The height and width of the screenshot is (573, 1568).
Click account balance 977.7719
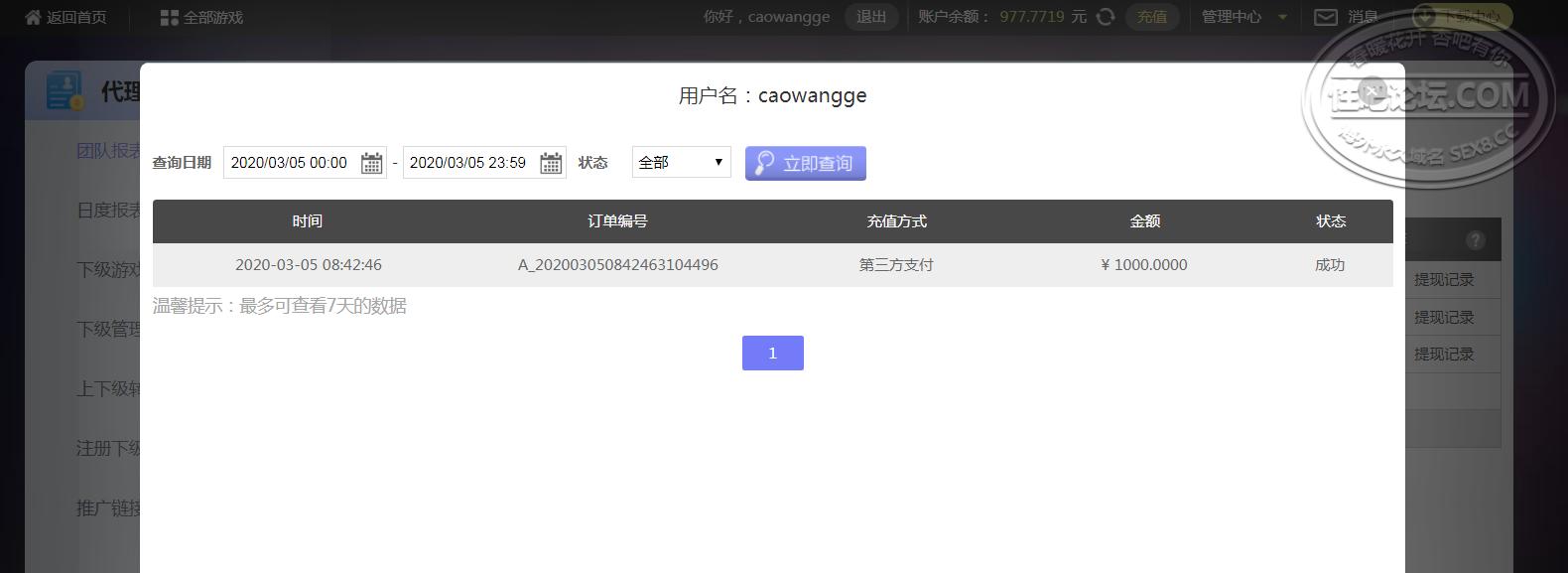[1032, 17]
